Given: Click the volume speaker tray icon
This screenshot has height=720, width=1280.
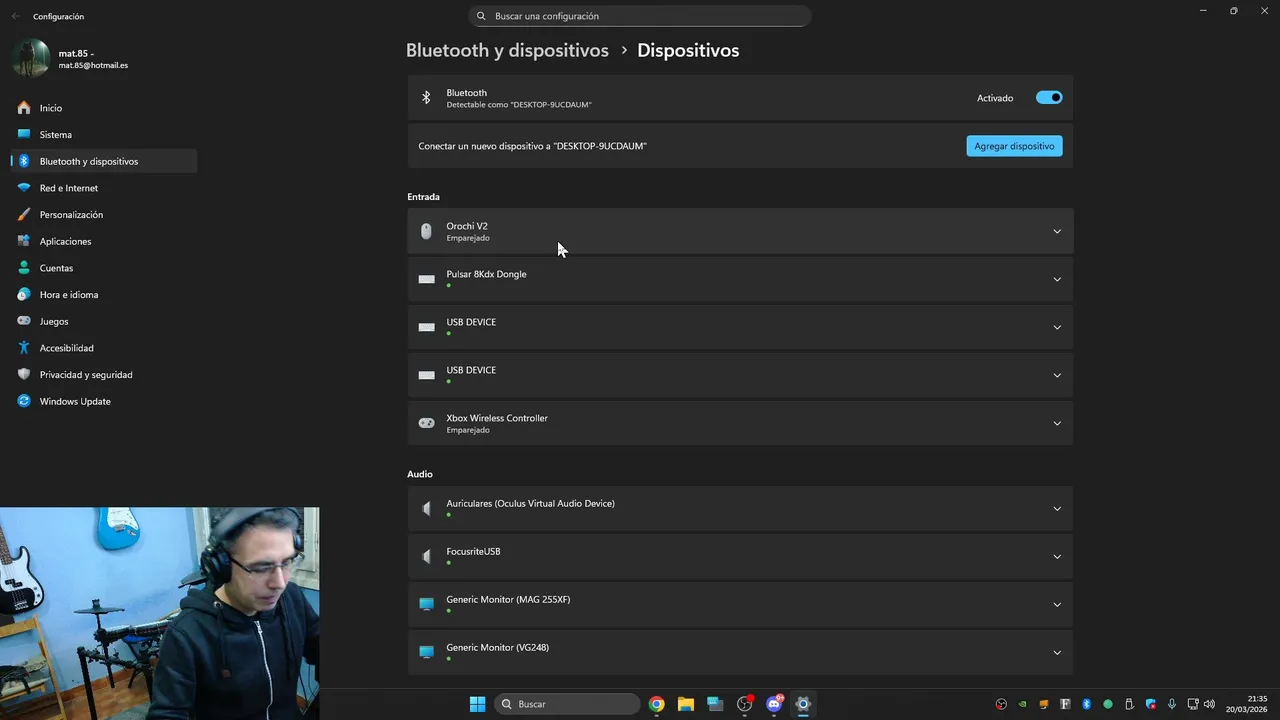Looking at the screenshot, I should (x=1209, y=704).
